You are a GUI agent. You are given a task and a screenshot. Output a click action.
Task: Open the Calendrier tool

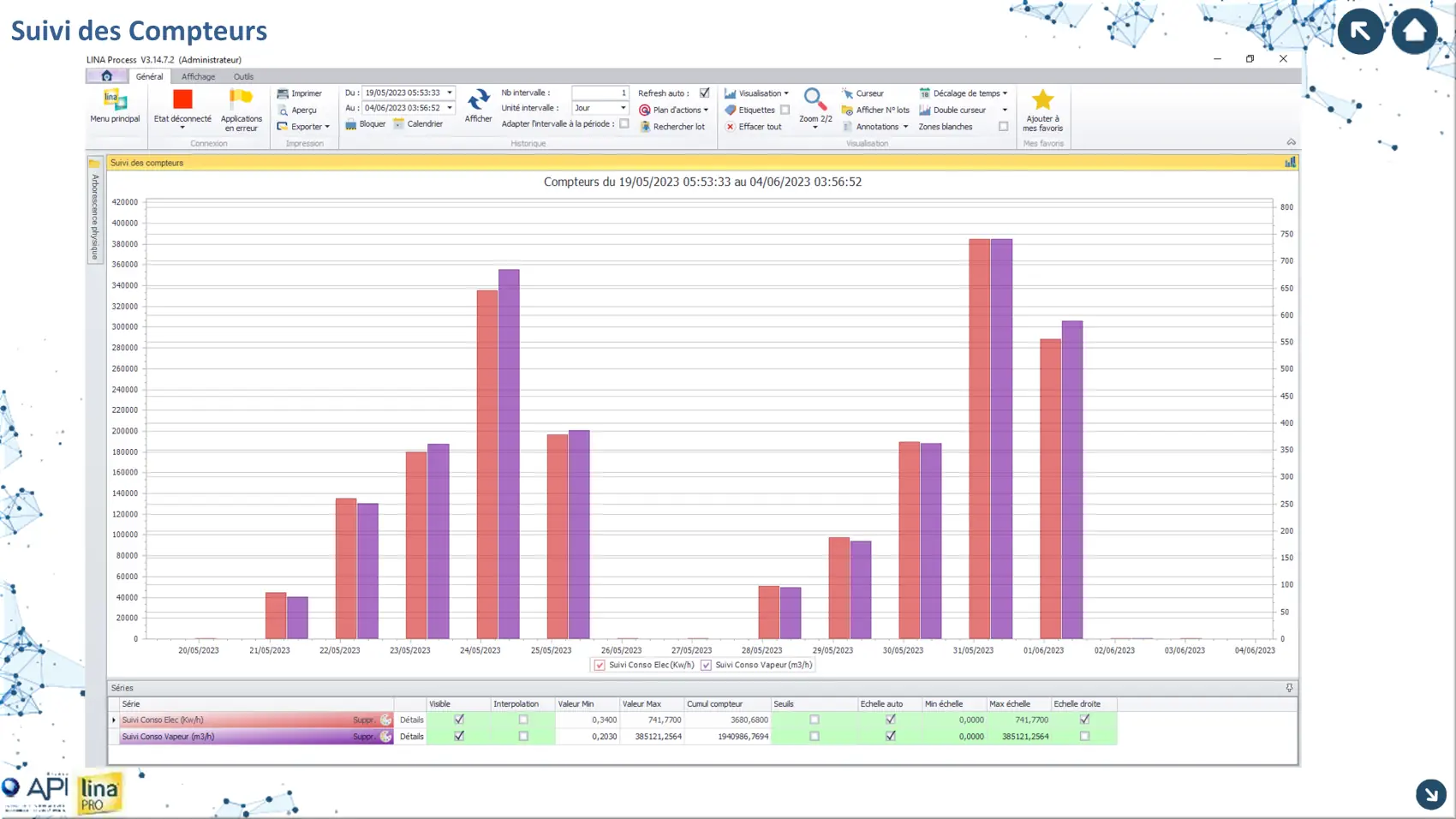click(418, 124)
